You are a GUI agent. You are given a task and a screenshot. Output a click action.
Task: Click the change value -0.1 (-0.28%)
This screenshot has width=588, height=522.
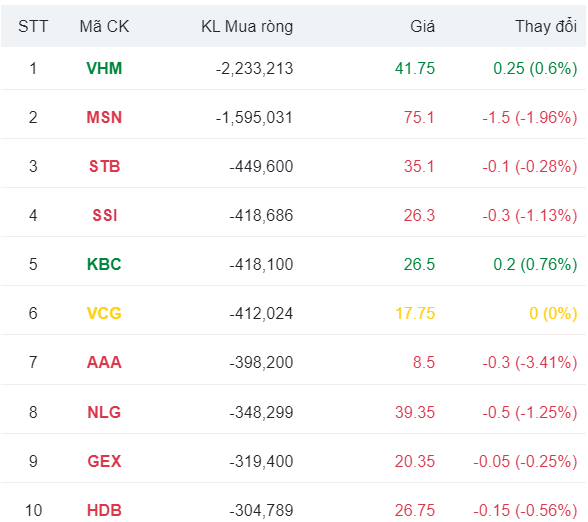[x=530, y=167]
